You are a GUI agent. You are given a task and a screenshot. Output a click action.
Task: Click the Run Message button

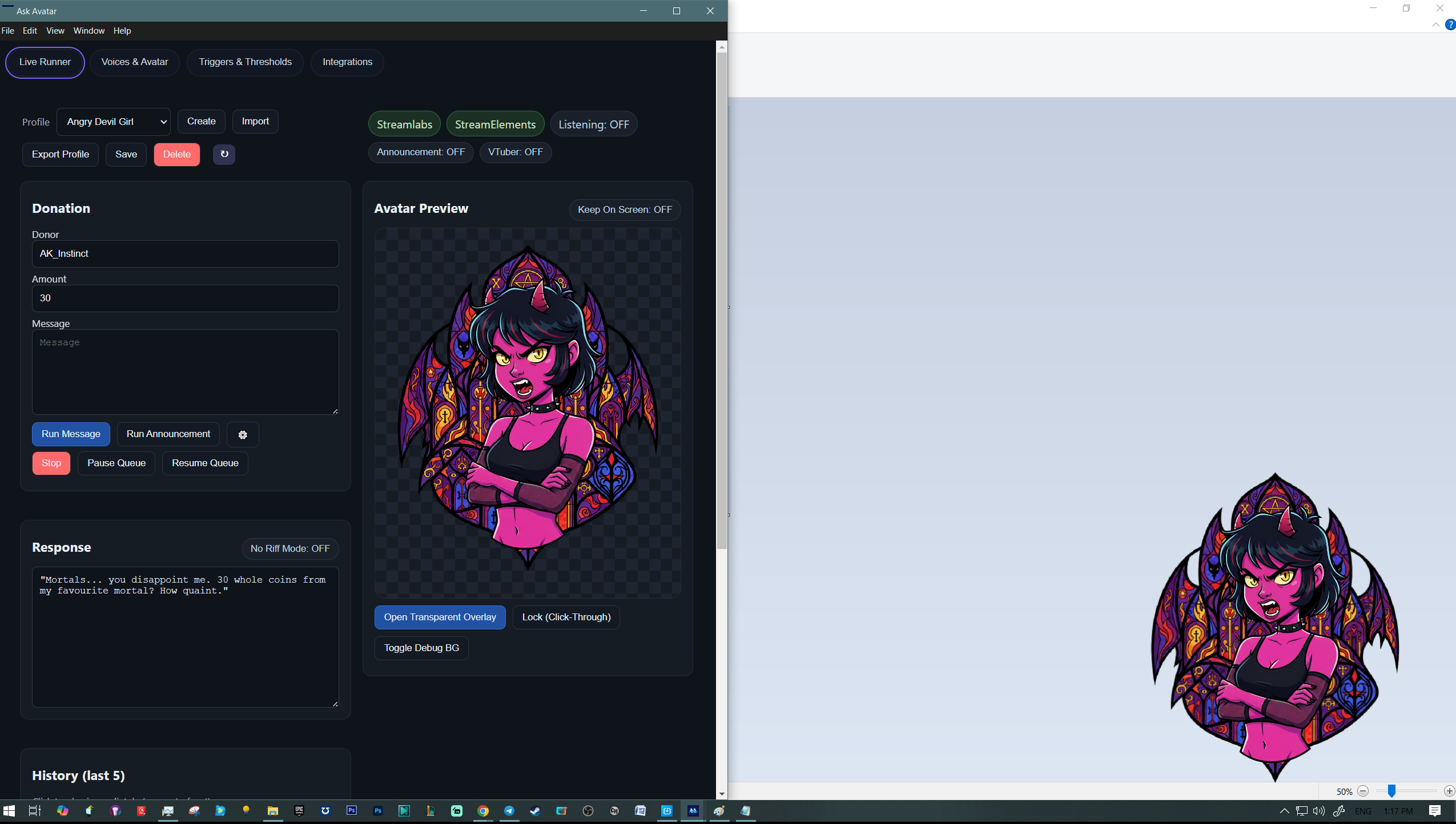tap(71, 434)
